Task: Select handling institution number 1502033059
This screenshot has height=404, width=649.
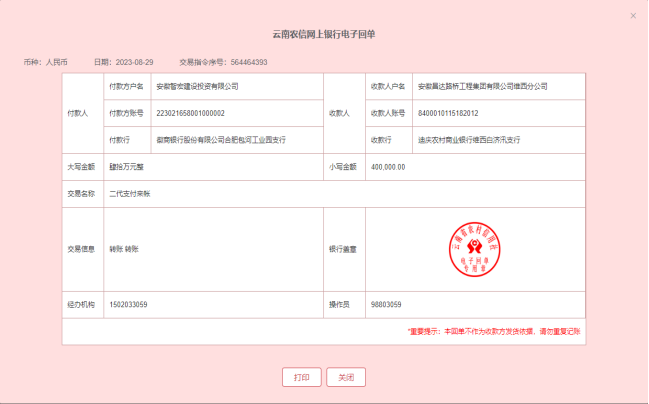Action: click(128, 304)
